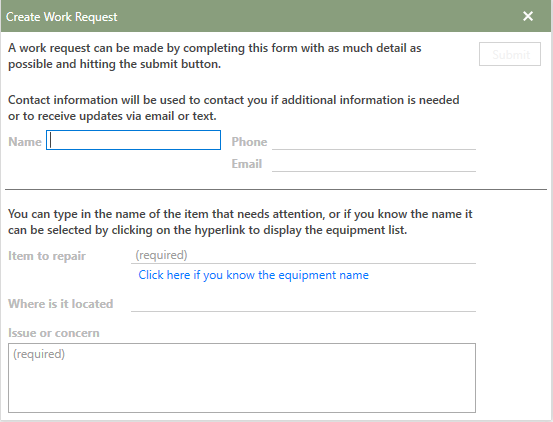The height and width of the screenshot is (422, 553).
Task: Click the equipment list hyperlink instruction paragraph
Action: [240, 222]
